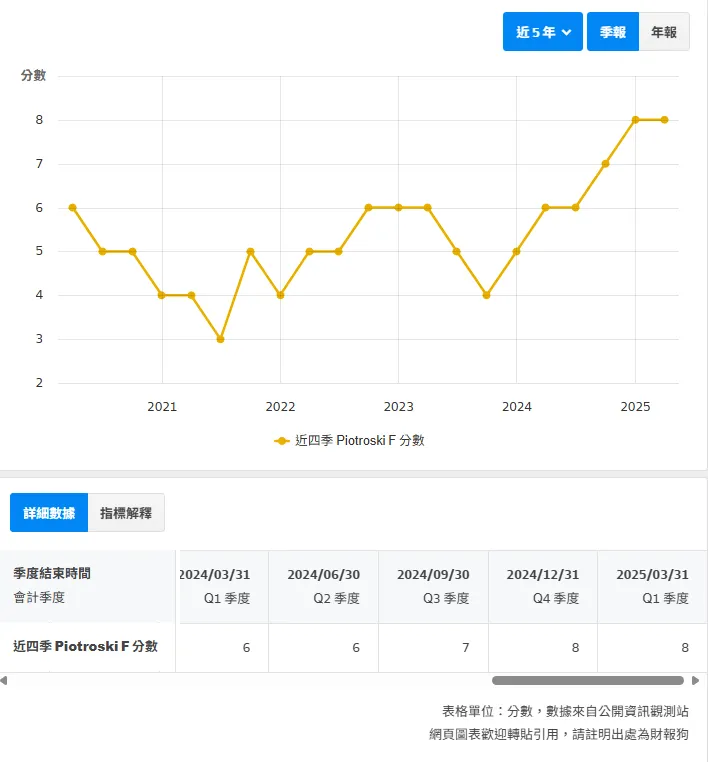This screenshot has width=708, height=762.
Task: Click the 近四季 Piotroski F 分數 row label
Action: 86,646
